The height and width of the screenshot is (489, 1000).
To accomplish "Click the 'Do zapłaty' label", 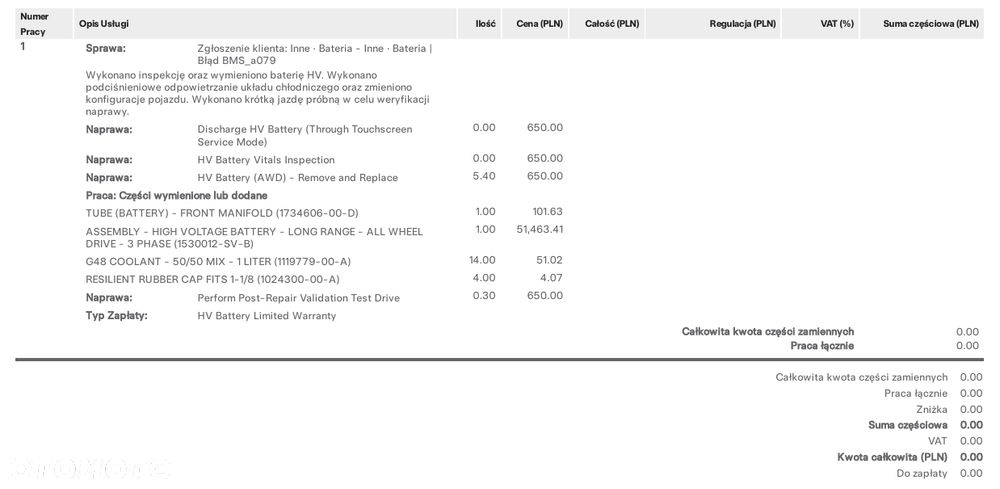I will click(x=922, y=473).
